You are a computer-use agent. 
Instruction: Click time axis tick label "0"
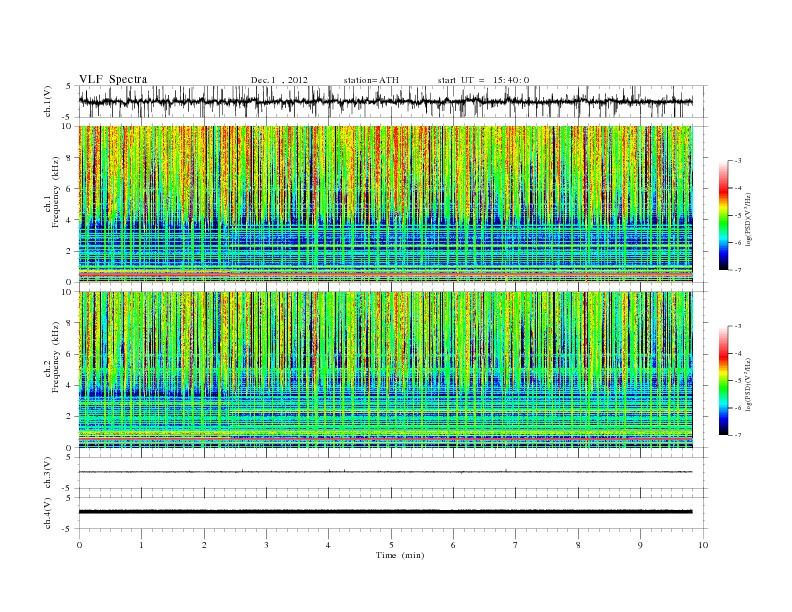pyautogui.click(x=79, y=545)
